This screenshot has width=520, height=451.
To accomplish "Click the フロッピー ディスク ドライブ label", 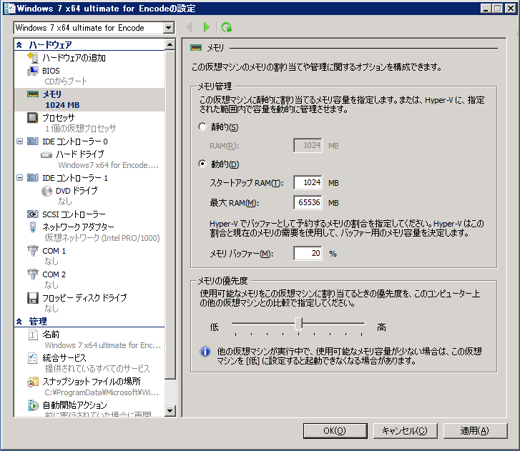I will 85,298.
